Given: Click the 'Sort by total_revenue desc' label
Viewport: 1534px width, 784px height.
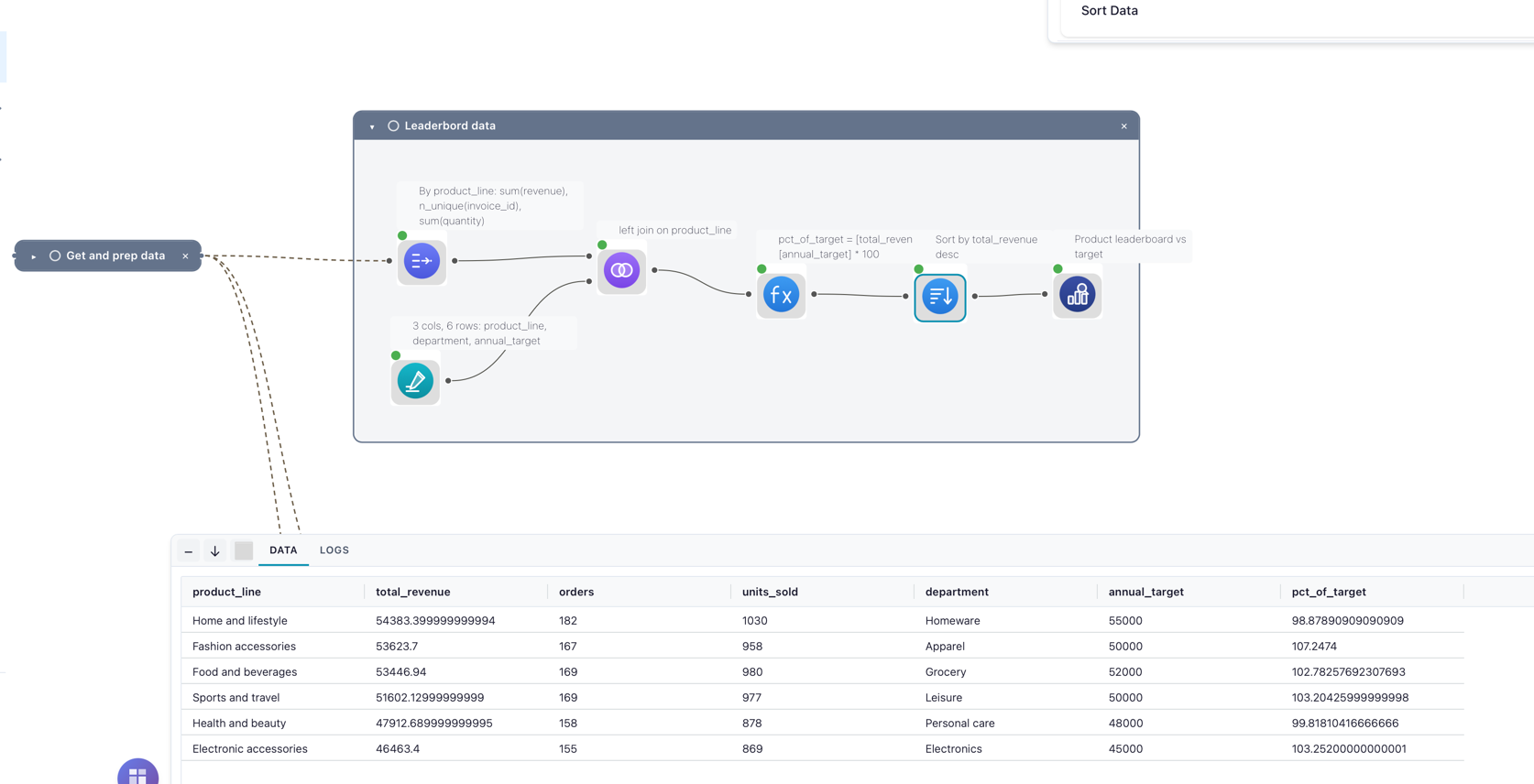Looking at the screenshot, I should coord(986,246).
